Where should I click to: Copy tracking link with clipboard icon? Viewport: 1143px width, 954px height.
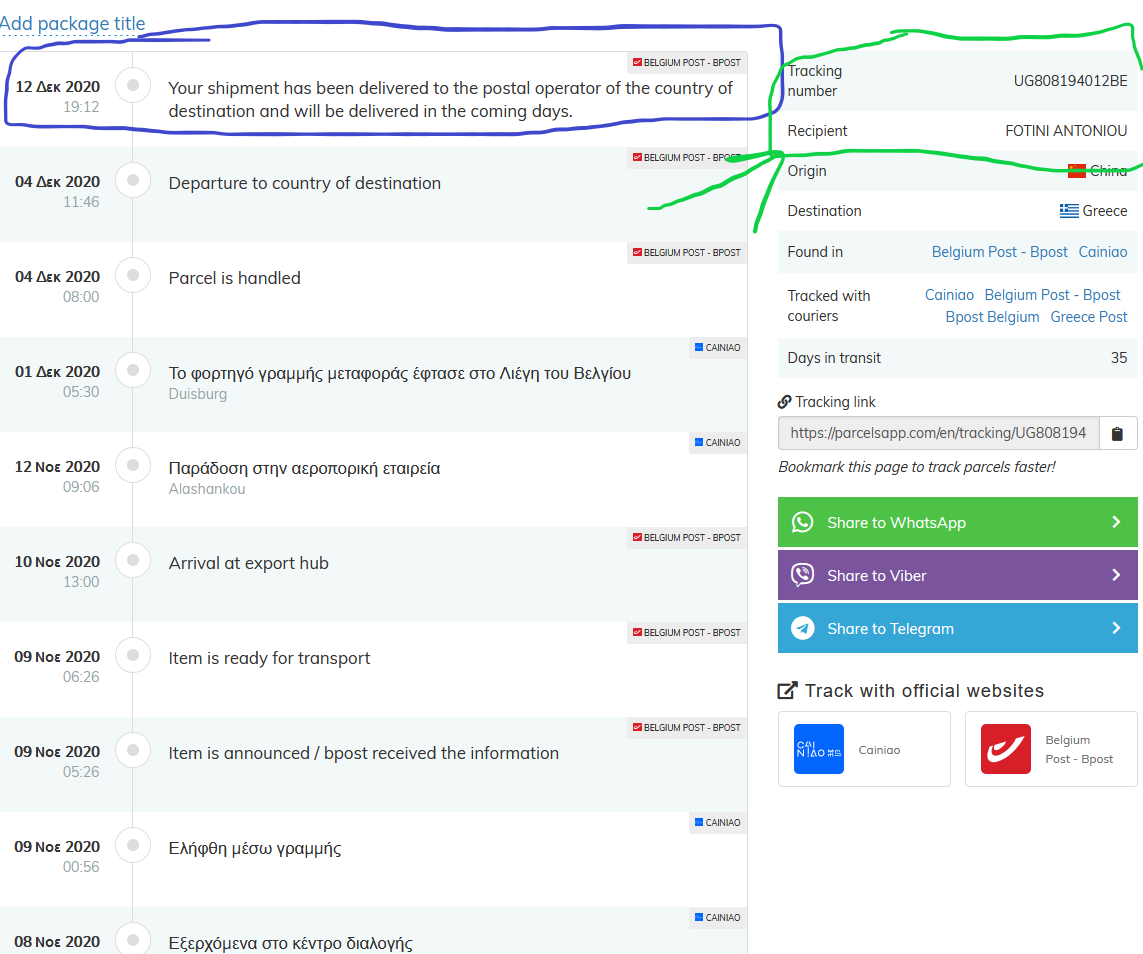1117,434
